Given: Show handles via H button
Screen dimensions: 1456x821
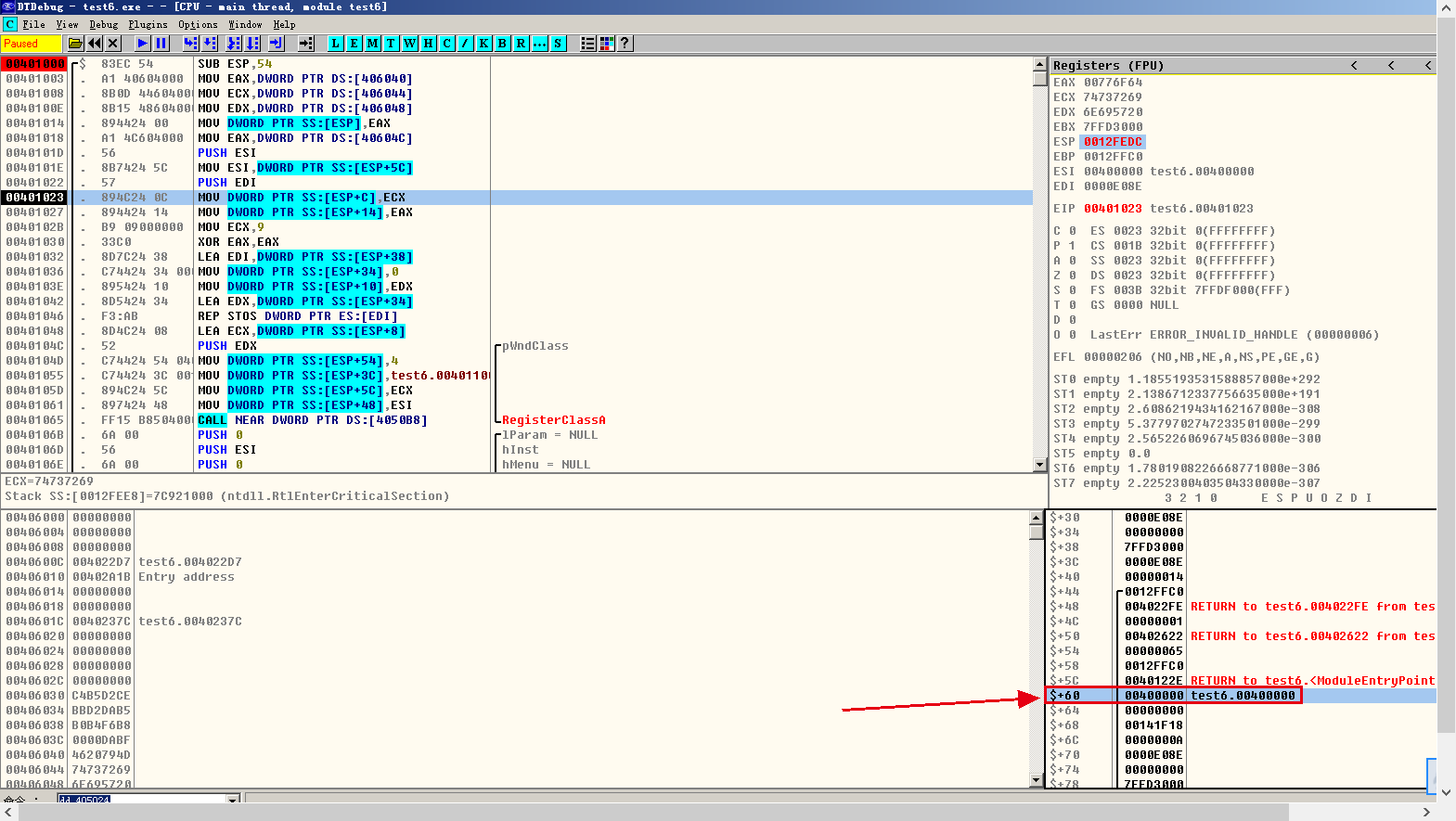Looking at the screenshot, I should pos(428,44).
